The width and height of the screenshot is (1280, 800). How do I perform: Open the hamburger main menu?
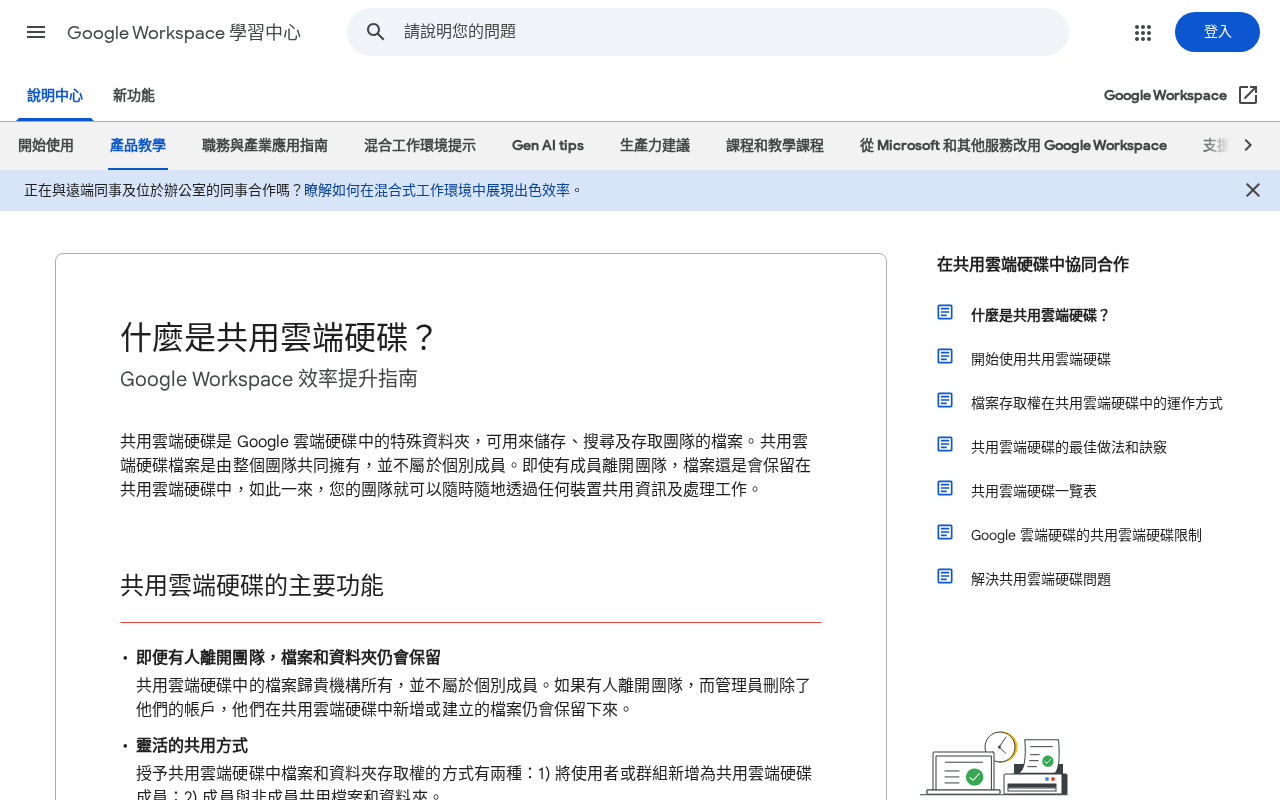[x=36, y=32]
